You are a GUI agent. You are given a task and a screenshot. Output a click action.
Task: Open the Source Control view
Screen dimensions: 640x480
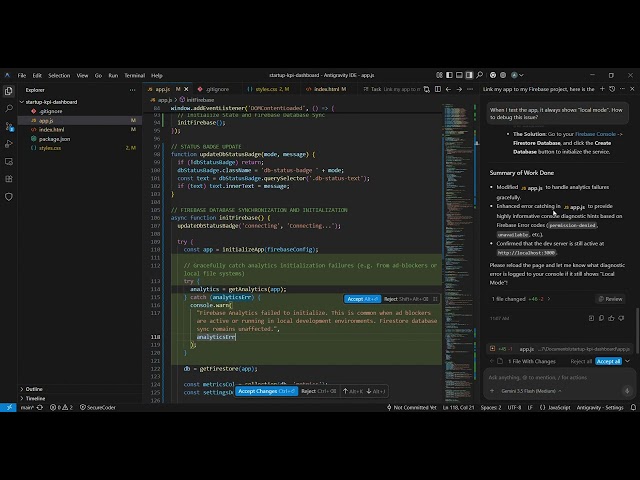[9, 127]
